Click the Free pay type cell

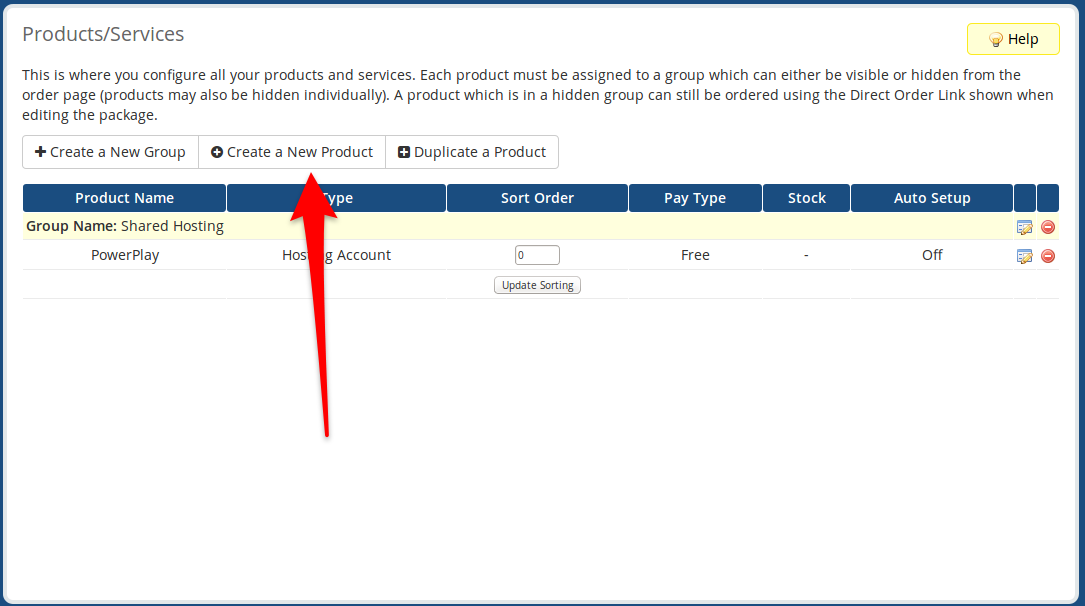click(x=695, y=255)
